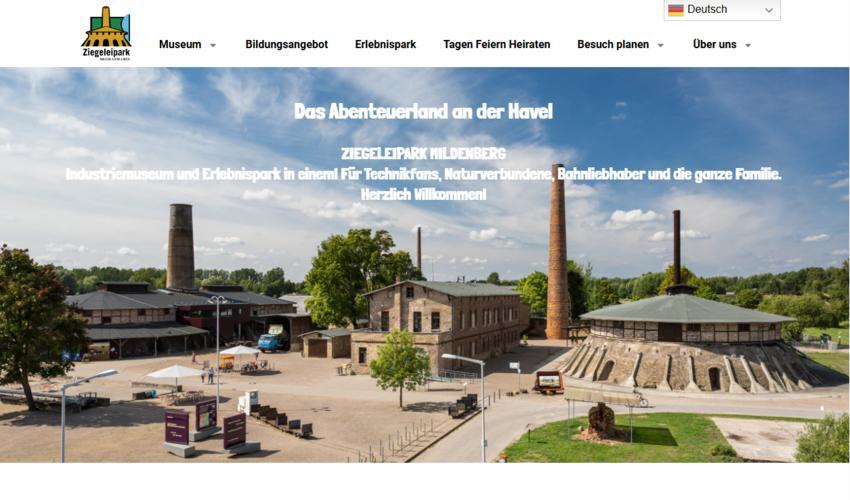Open the Museum menu

pos(180,44)
